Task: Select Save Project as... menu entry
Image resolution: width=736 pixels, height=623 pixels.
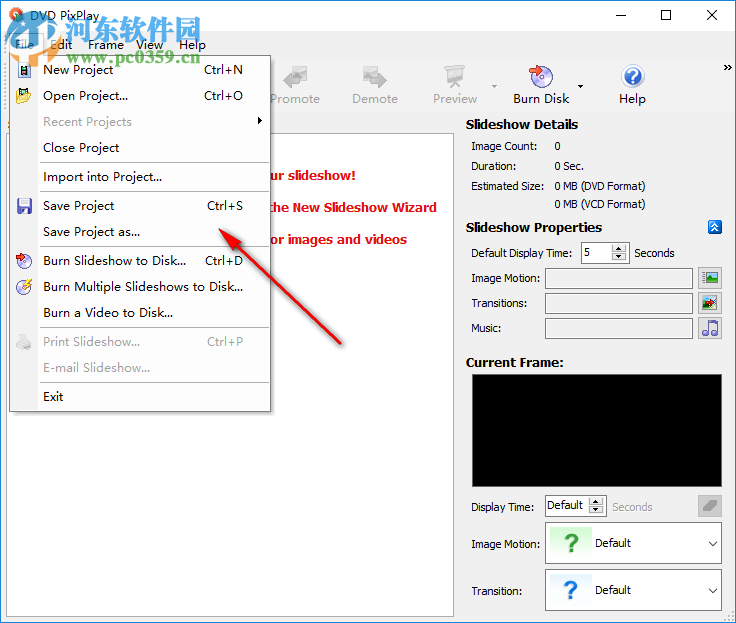Action: 141,232
